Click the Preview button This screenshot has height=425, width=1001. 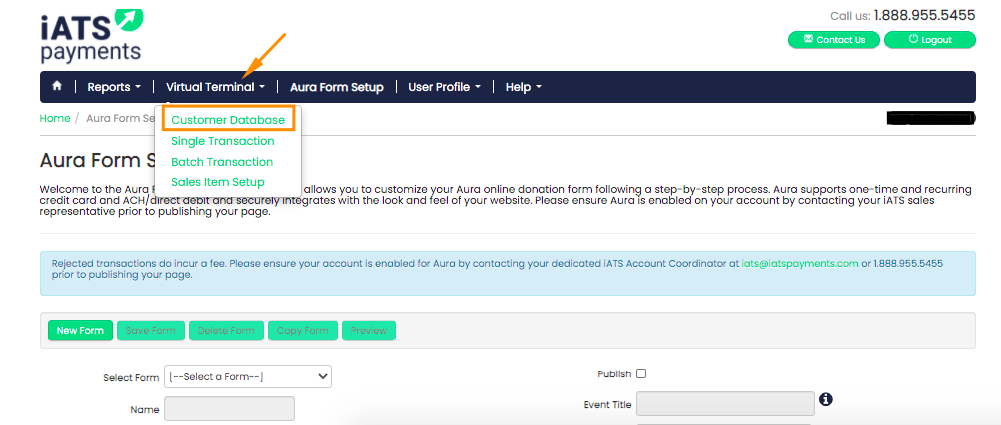[369, 331]
